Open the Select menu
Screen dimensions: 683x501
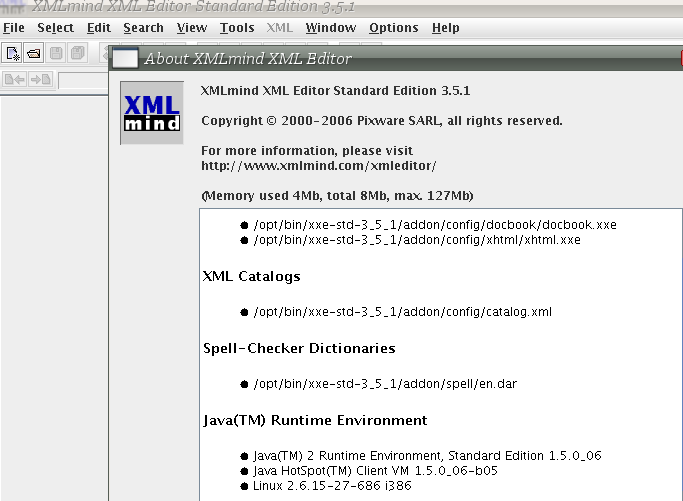(x=56, y=28)
